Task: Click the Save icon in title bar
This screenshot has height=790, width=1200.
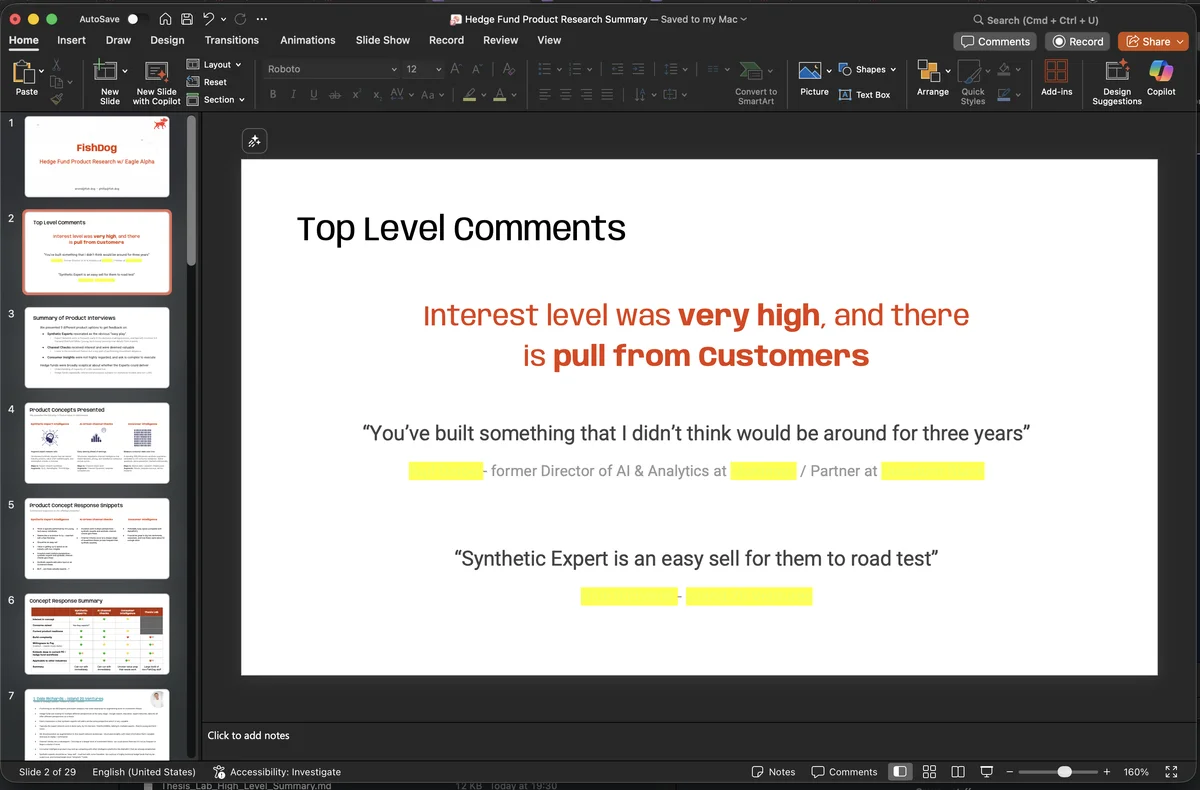Action: [x=185, y=19]
